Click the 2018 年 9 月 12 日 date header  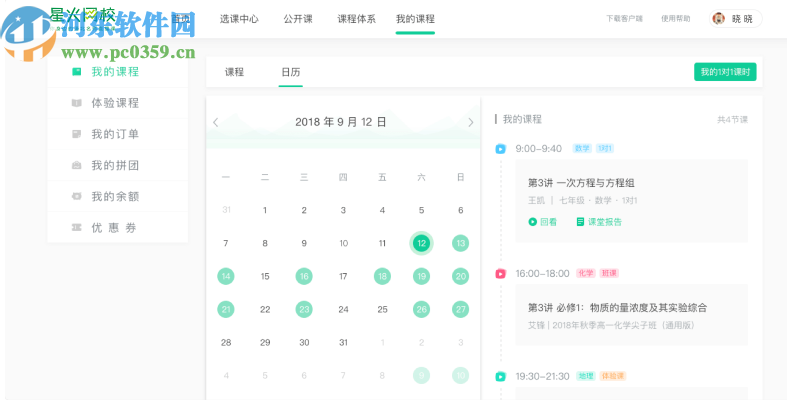tap(341, 122)
